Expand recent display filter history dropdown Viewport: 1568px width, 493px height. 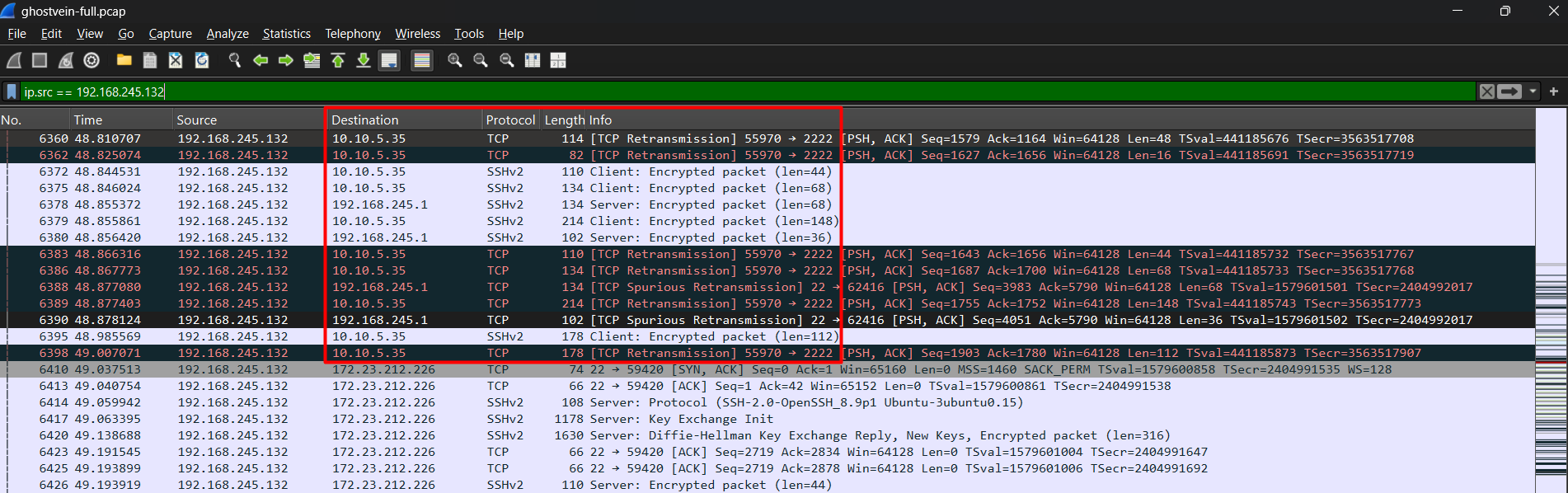(x=1533, y=92)
